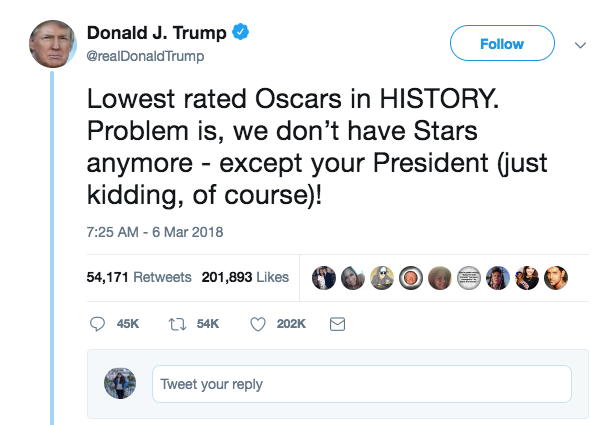The image size is (614, 425).
Task: Click your own avatar beside reply box
Action: pos(120,384)
